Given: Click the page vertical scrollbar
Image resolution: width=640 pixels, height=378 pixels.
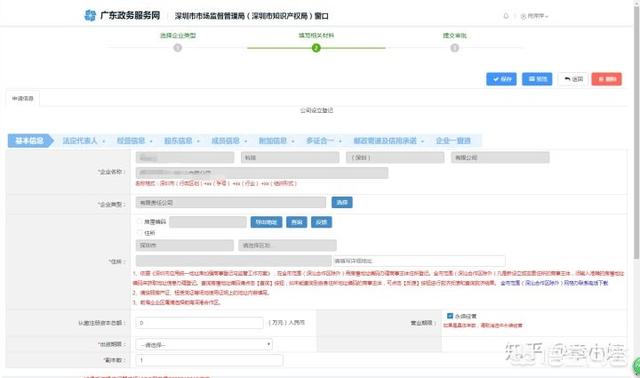Looking at the screenshot, I should pos(636,131).
